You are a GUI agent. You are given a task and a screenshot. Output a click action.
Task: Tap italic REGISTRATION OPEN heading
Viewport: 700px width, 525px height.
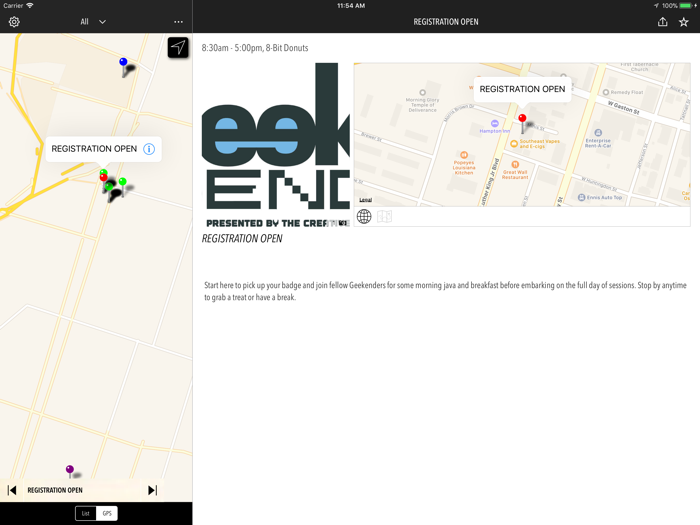click(x=242, y=238)
